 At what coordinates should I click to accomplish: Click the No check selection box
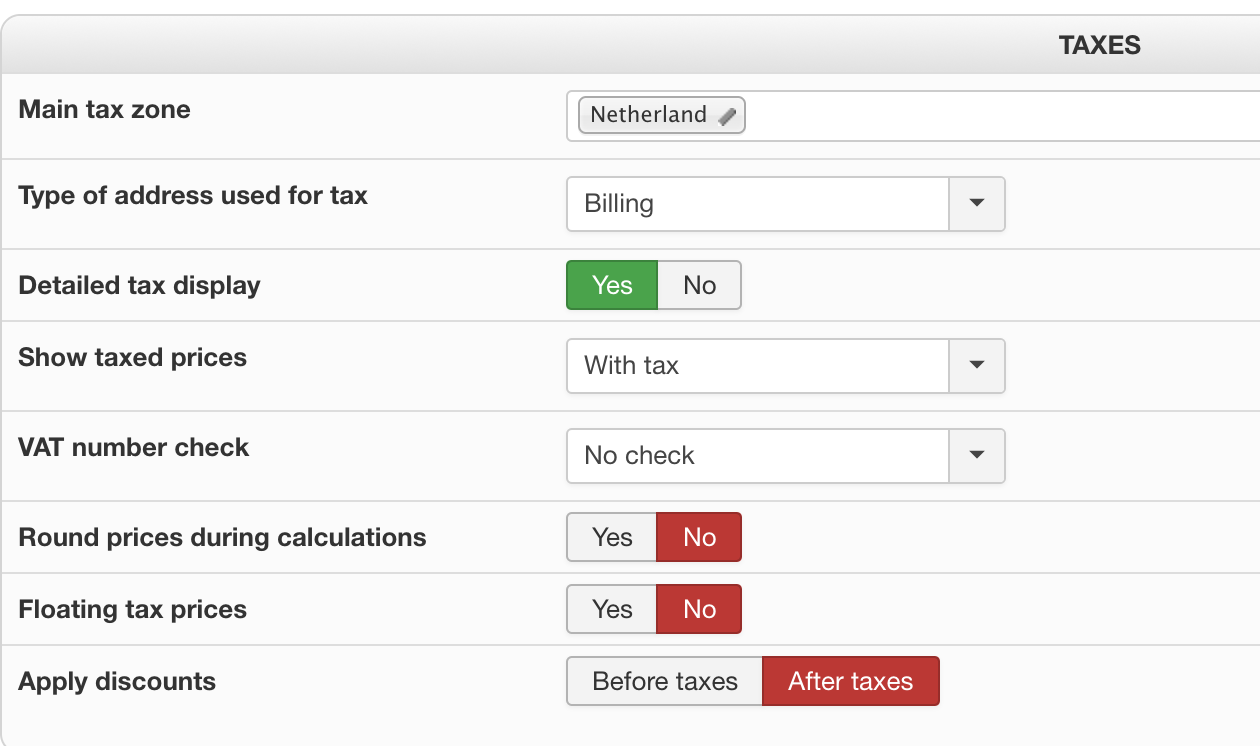click(757, 456)
